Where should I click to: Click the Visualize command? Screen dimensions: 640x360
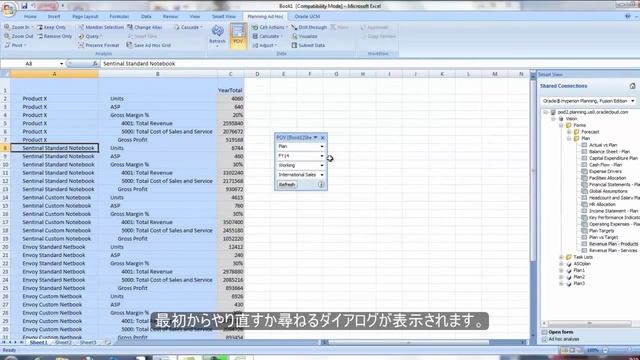(x=304, y=36)
